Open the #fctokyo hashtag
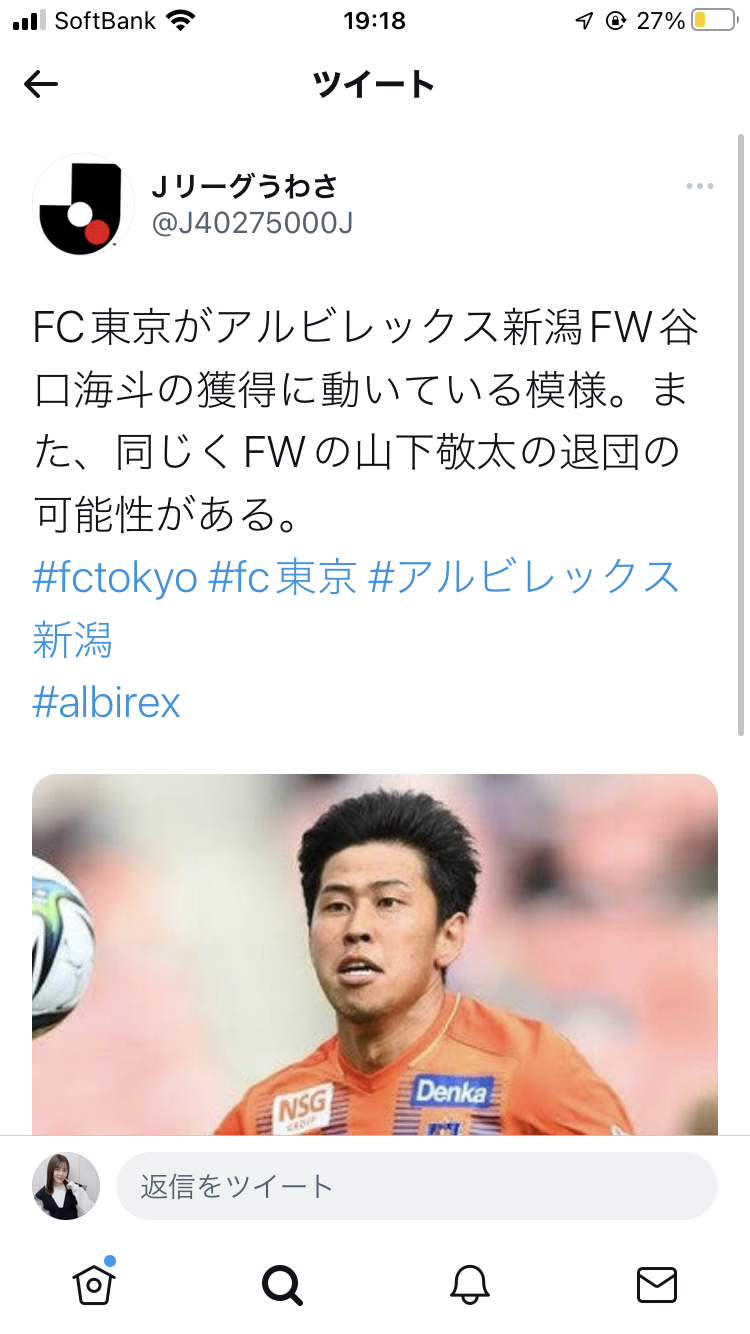 (115, 579)
